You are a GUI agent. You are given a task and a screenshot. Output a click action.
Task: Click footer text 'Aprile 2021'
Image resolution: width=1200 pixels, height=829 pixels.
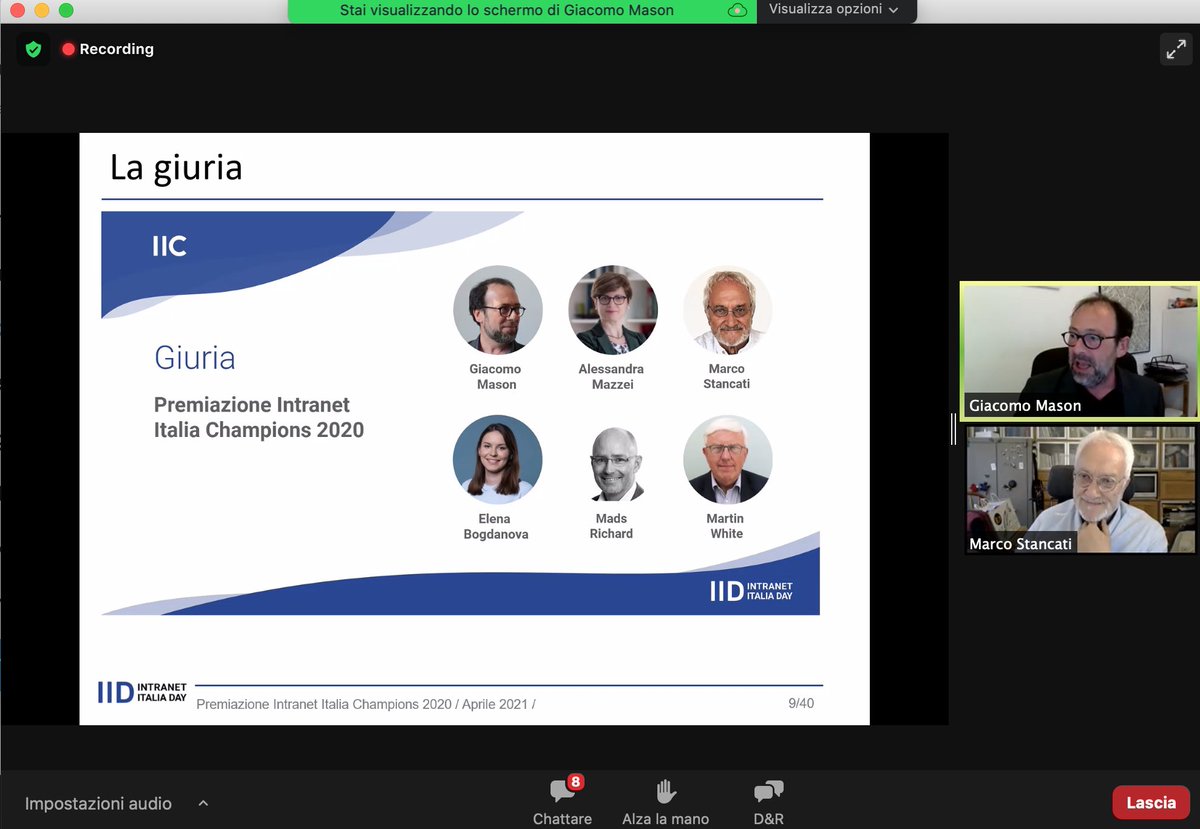point(494,704)
